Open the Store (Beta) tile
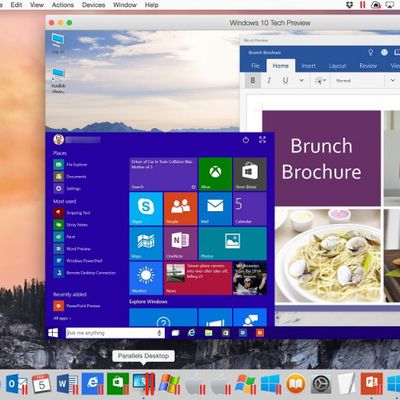The image size is (400, 400). coord(250,174)
